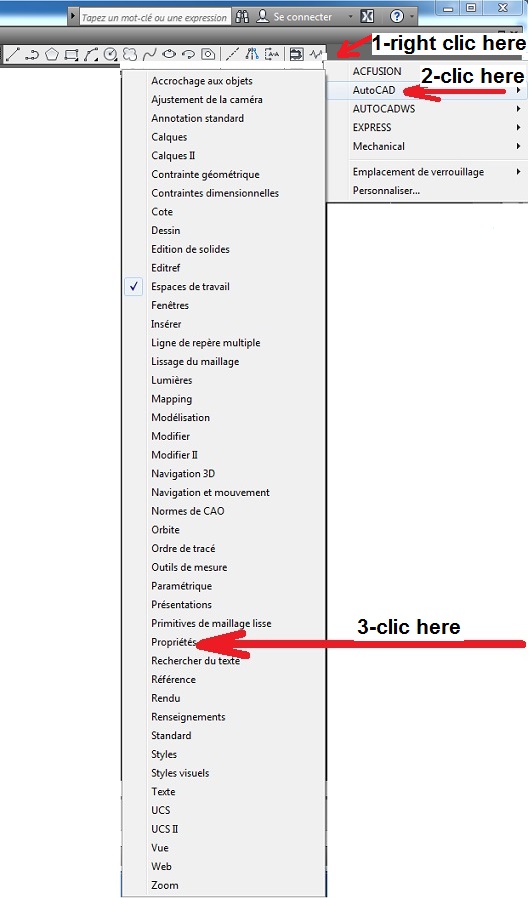The width and height of the screenshot is (529, 898).
Task: Select the Ellipse tool icon
Action: point(169,54)
